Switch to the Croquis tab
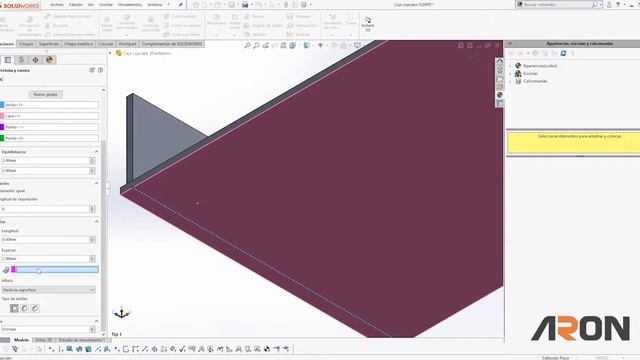This screenshot has width=640, height=360. coord(26,44)
